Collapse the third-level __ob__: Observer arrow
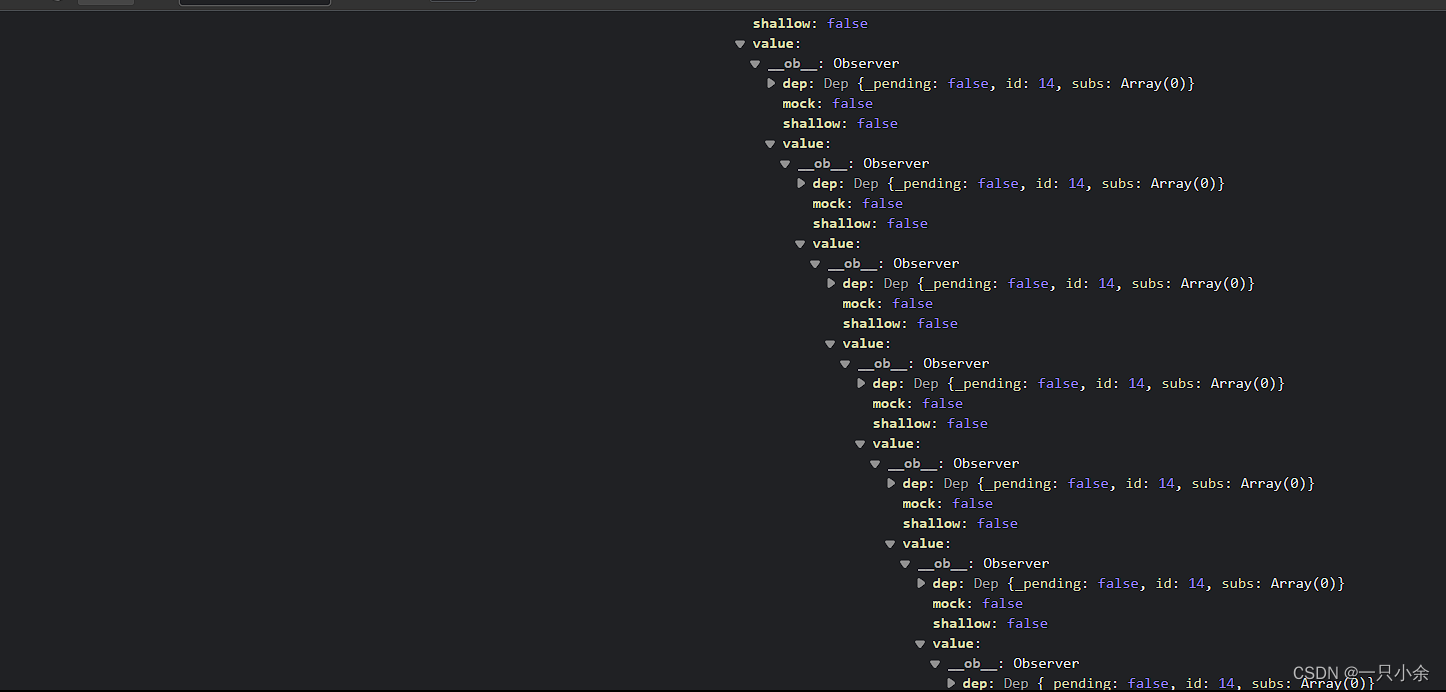Image resolution: width=1446 pixels, height=692 pixels. (x=815, y=264)
